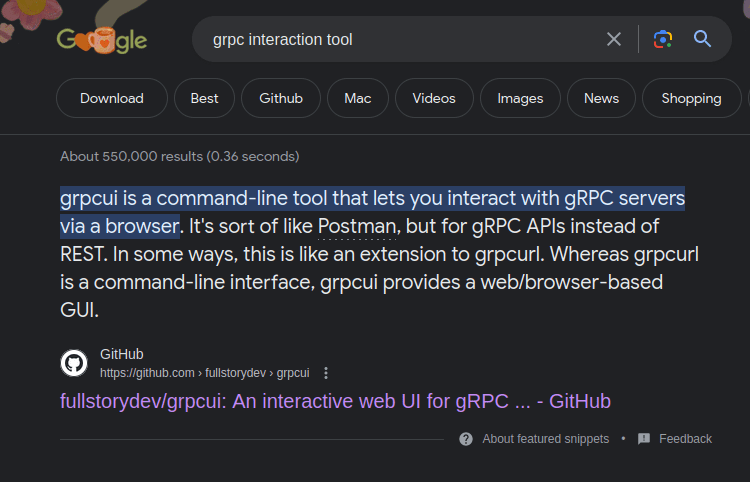The width and height of the screenshot is (750, 482).
Task: Open fullstorydev/grpcui GitHub result link
Action: point(335,401)
